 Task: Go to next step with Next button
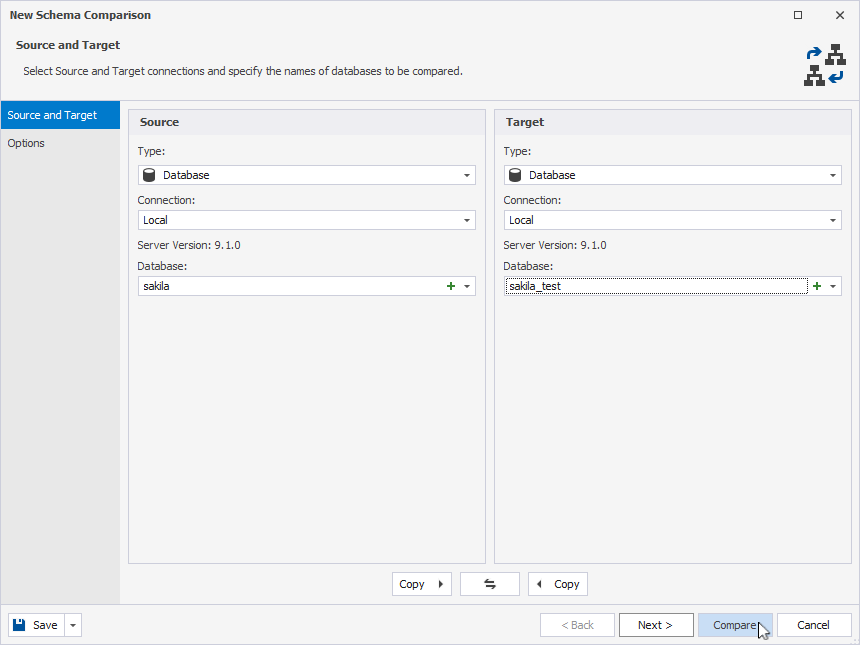pyautogui.click(x=656, y=625)
